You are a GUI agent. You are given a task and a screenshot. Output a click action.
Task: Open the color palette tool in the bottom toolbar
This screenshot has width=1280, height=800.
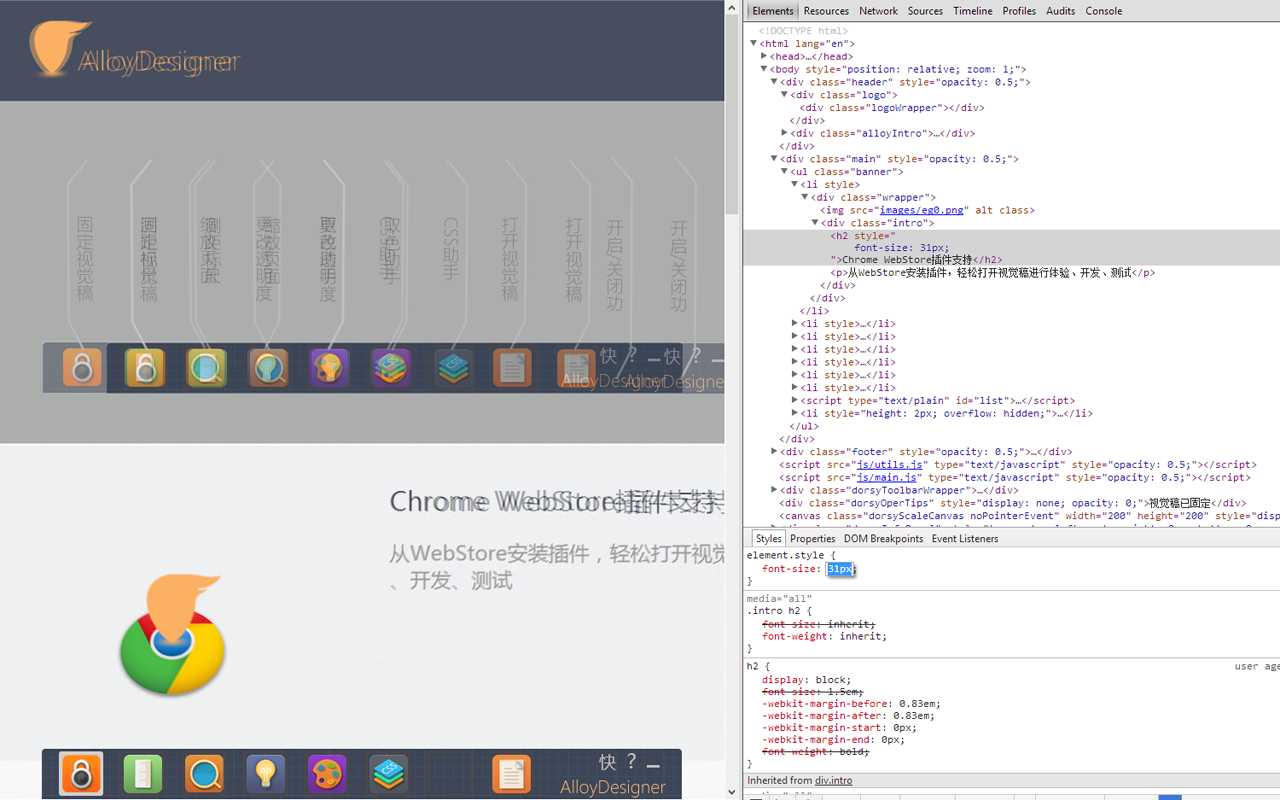coord(327,774)
